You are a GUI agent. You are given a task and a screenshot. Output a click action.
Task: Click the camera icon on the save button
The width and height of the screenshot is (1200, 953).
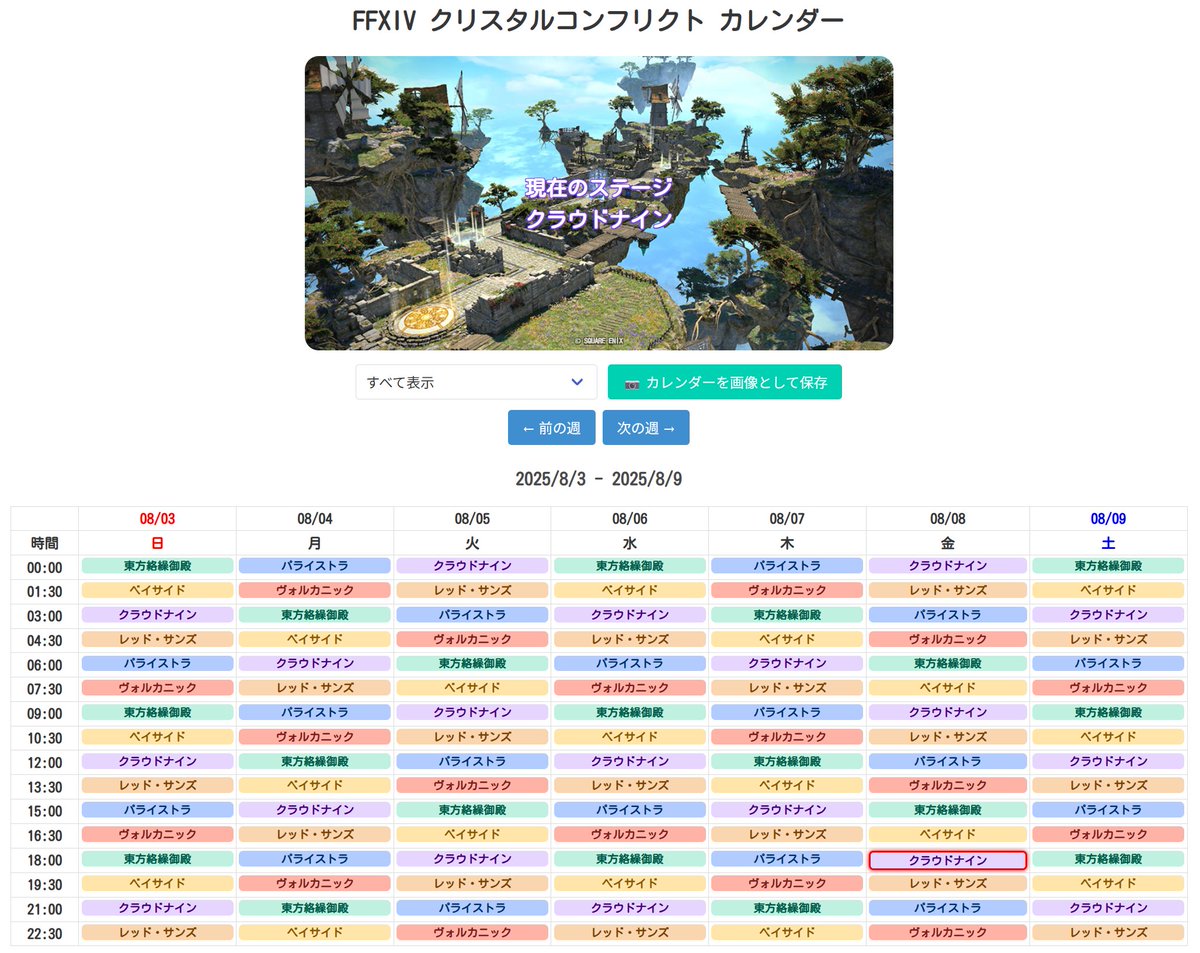pos(632,383)
